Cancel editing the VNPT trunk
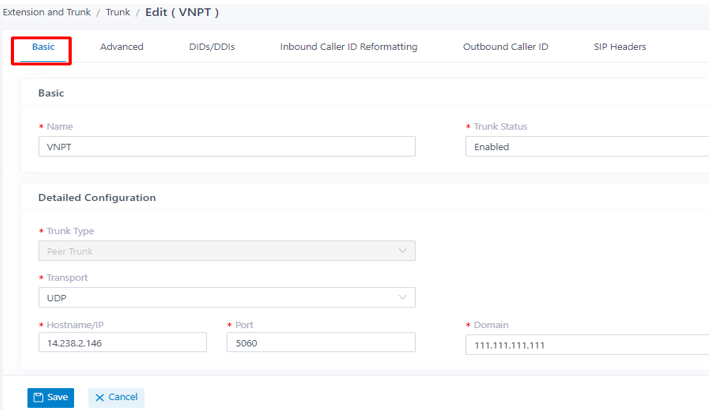The image size is (712, 413). tap(116, 398)
